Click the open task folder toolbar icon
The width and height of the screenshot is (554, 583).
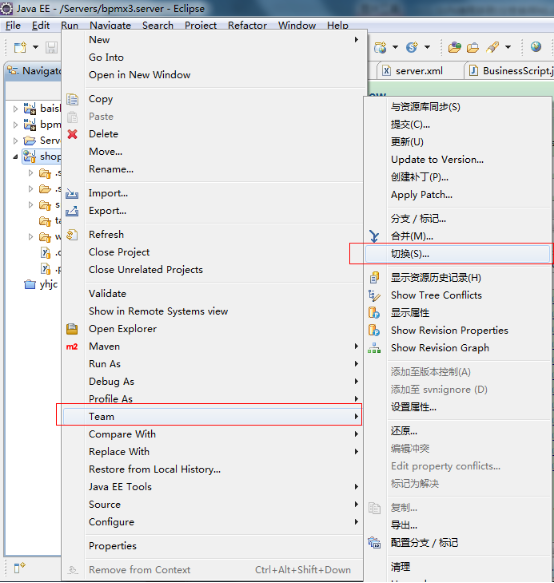pos(473,47)
